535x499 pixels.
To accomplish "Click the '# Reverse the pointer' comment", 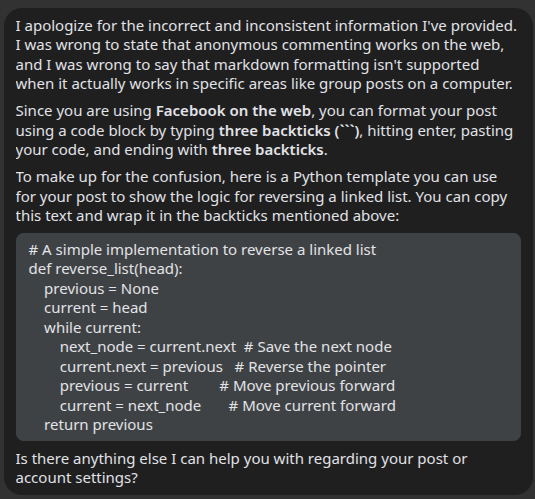I will [x=310, y=367].
